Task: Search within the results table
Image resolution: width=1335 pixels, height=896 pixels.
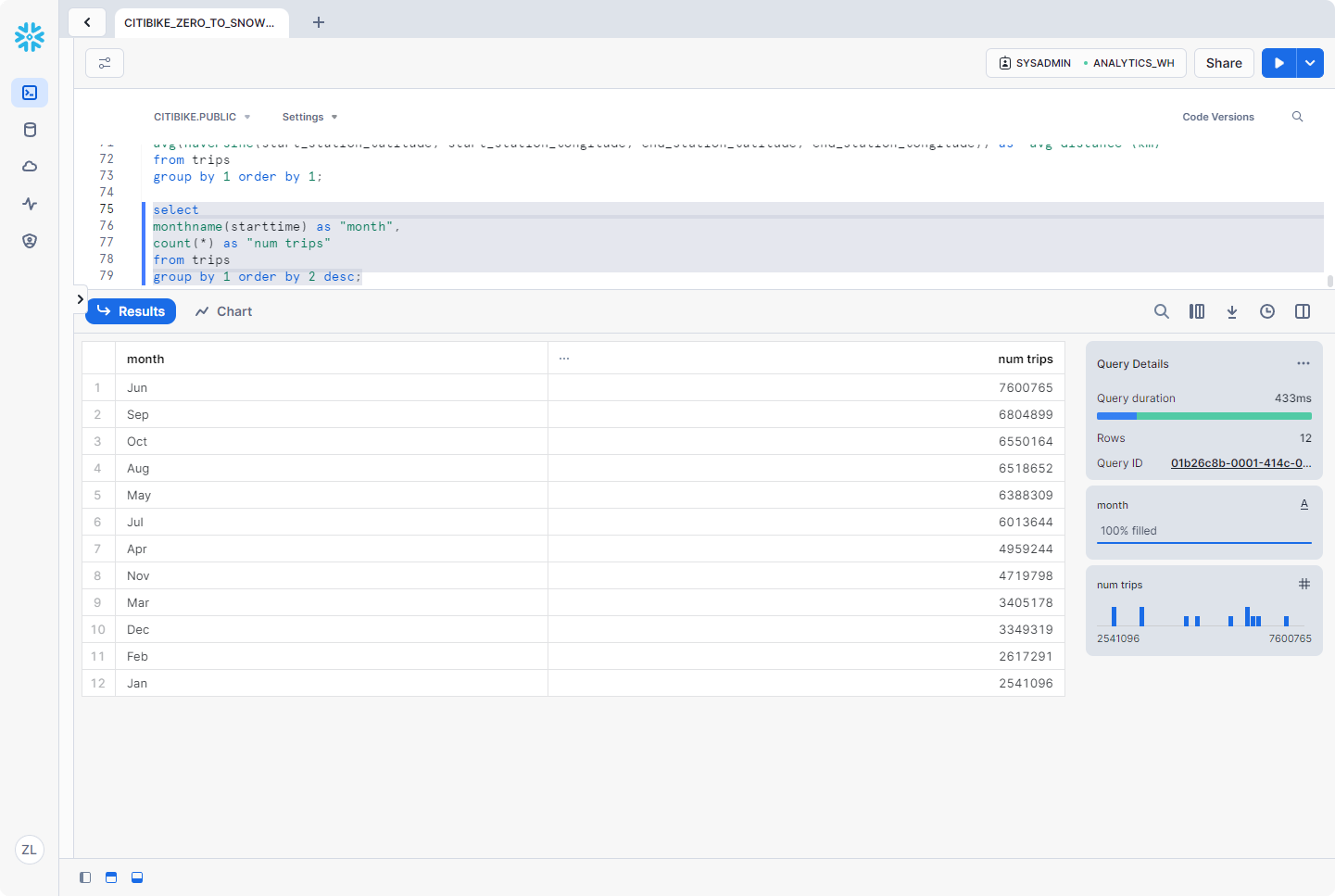Action: click(x=1161, y=311)
